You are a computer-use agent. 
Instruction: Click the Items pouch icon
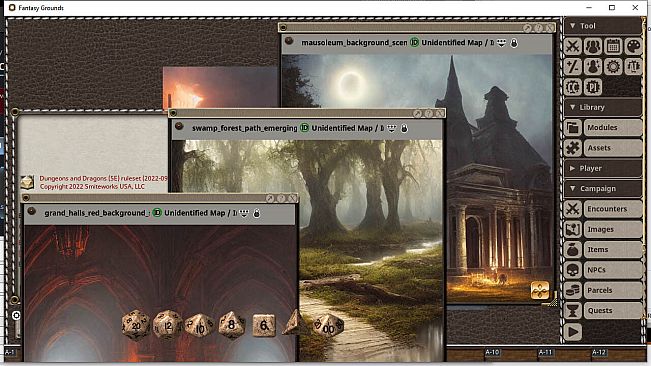[x=573, y=249]
